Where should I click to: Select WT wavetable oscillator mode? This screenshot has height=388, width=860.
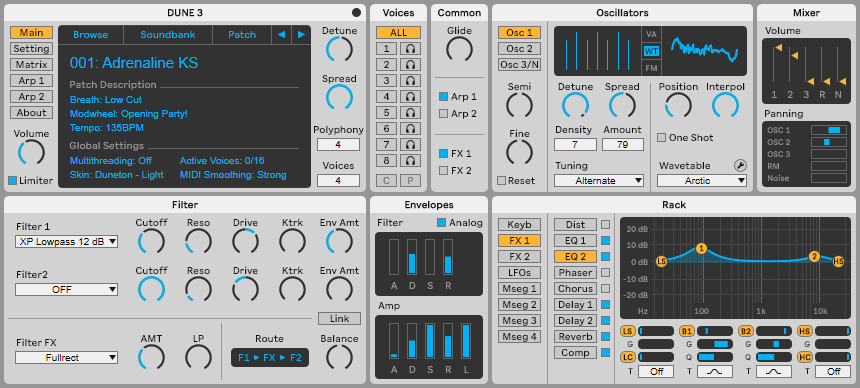(x=651, y=51)
